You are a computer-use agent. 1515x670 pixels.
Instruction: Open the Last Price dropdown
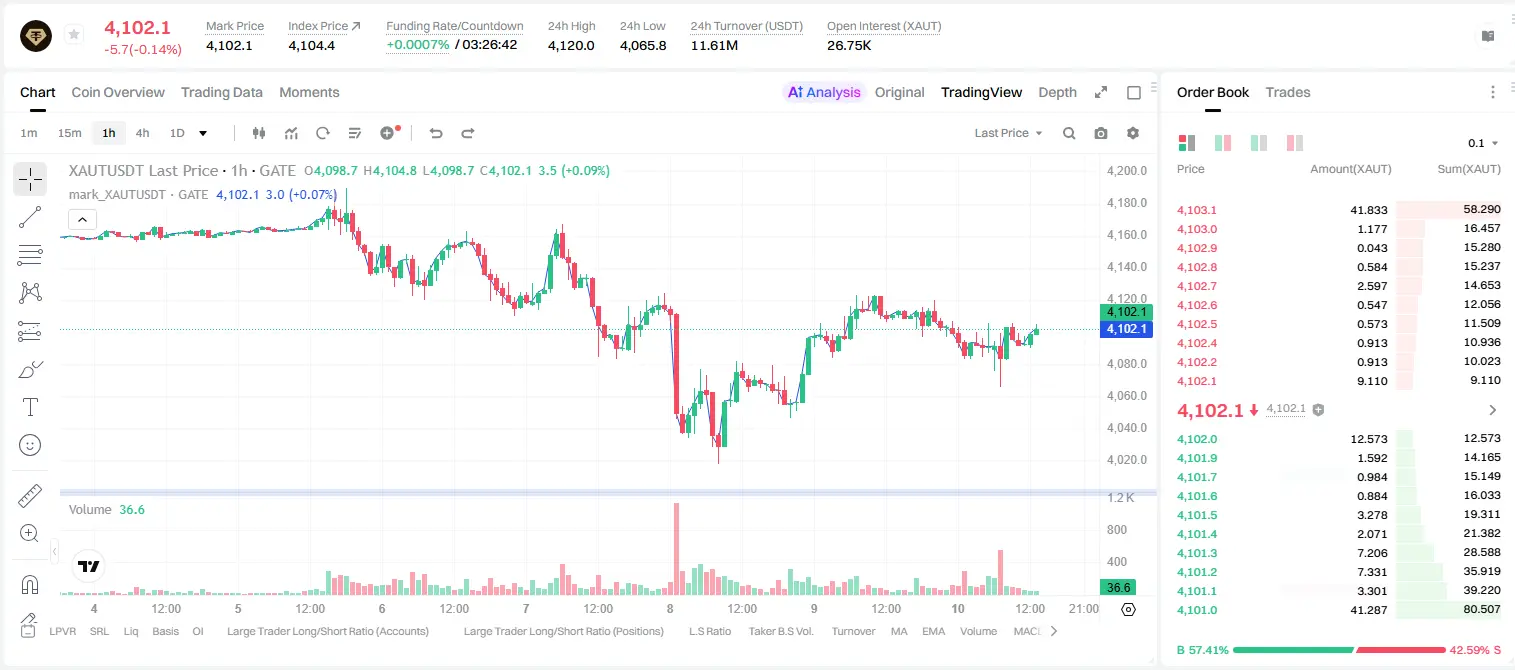[x=1008, y=133]
